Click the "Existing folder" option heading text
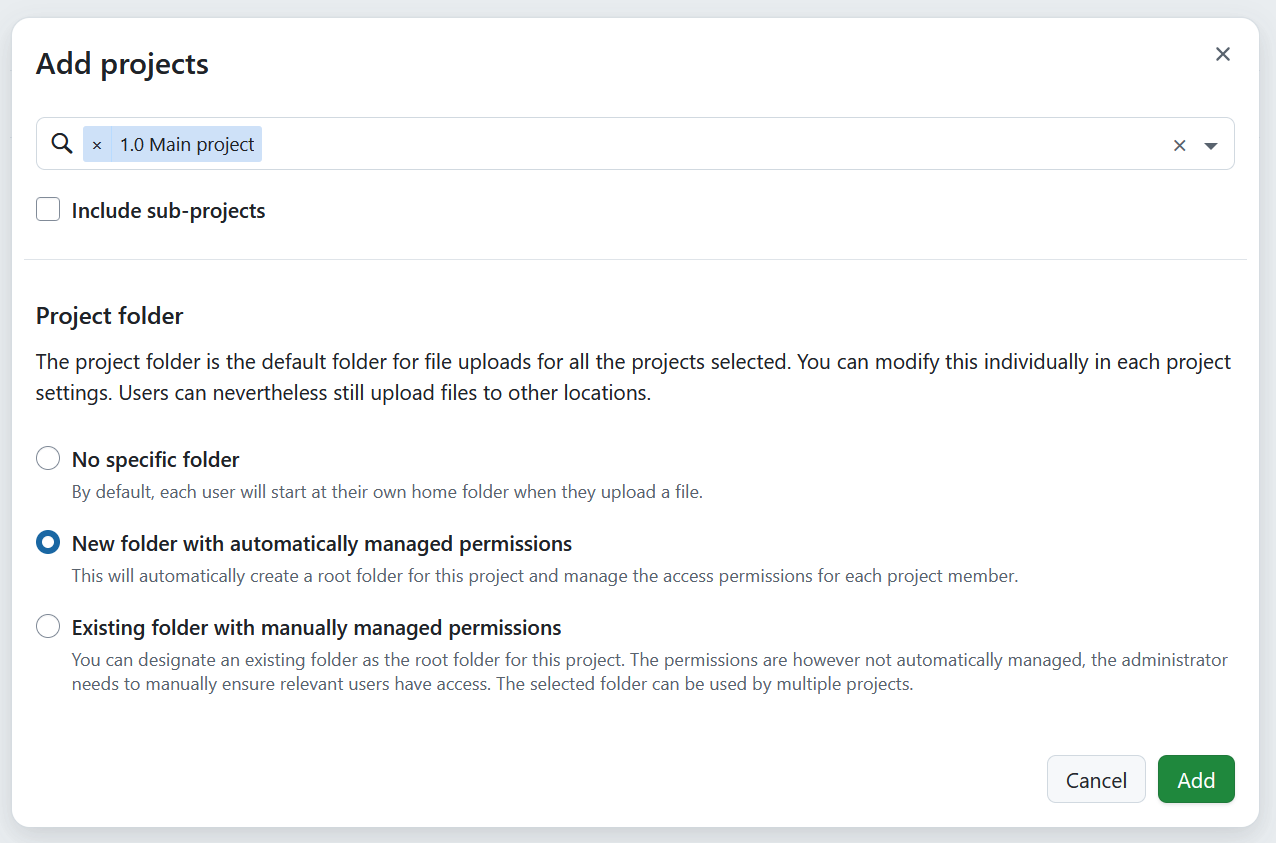1276x843 pixels. point(314,627)
